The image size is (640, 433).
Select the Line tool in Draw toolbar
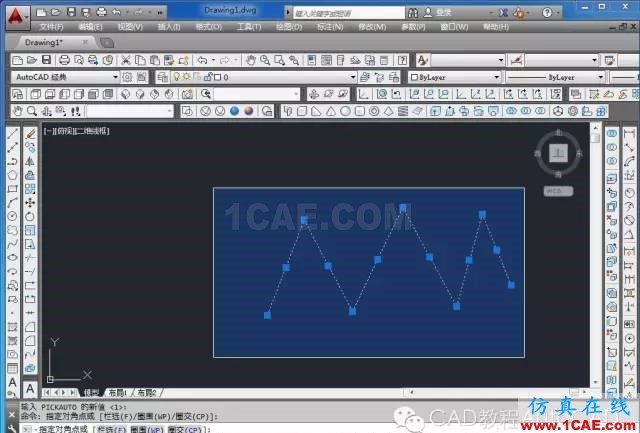(13, 133)
